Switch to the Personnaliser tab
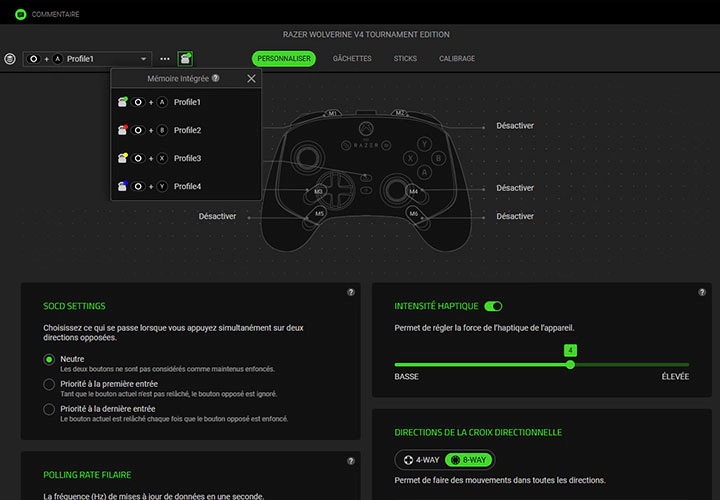 point(284,59)
